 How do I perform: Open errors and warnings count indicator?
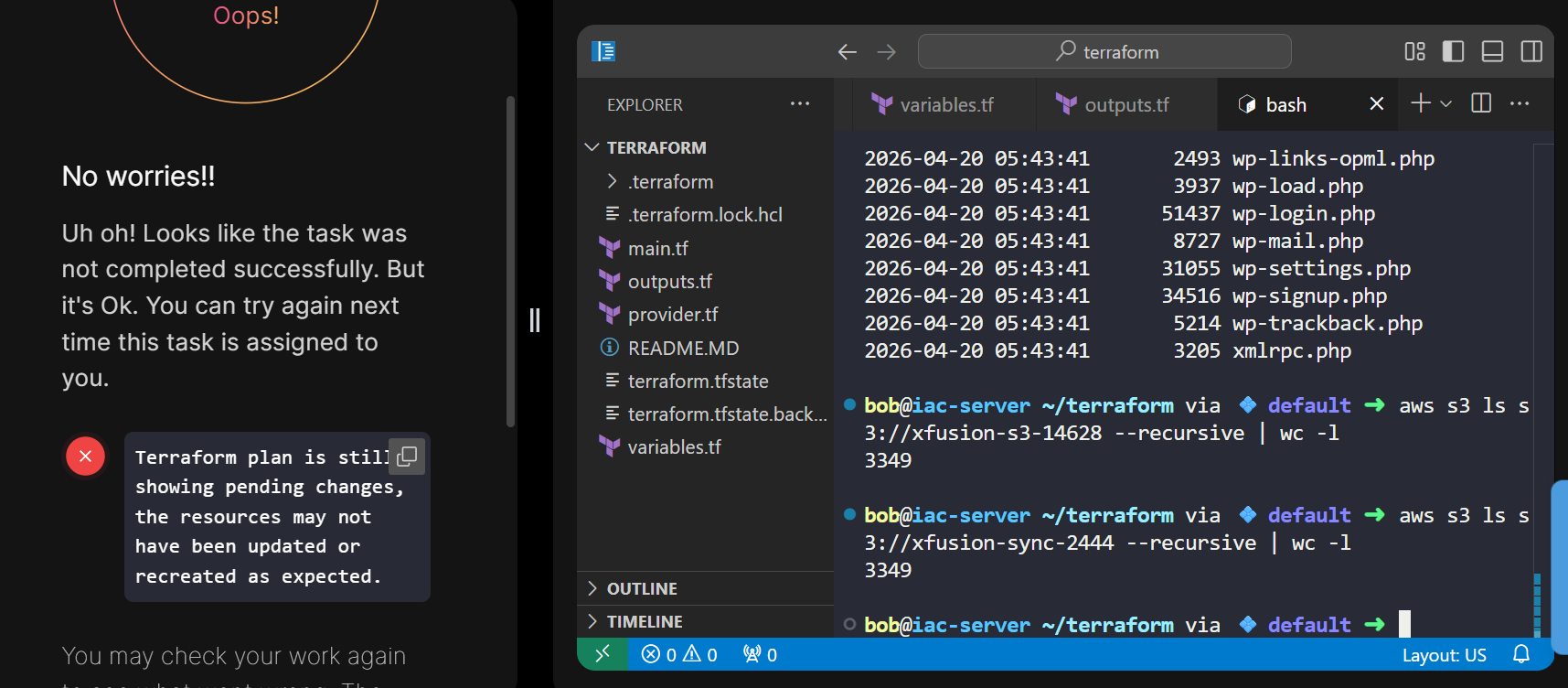[679, 654]
